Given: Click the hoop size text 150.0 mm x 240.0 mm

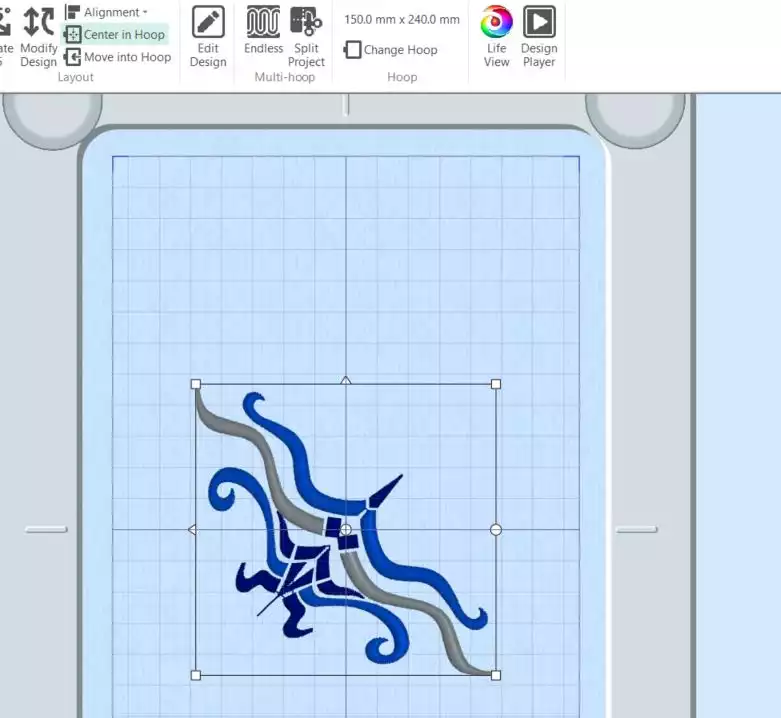Looking at the screenshot, I should pyautogui.click(x=402, y=19).
